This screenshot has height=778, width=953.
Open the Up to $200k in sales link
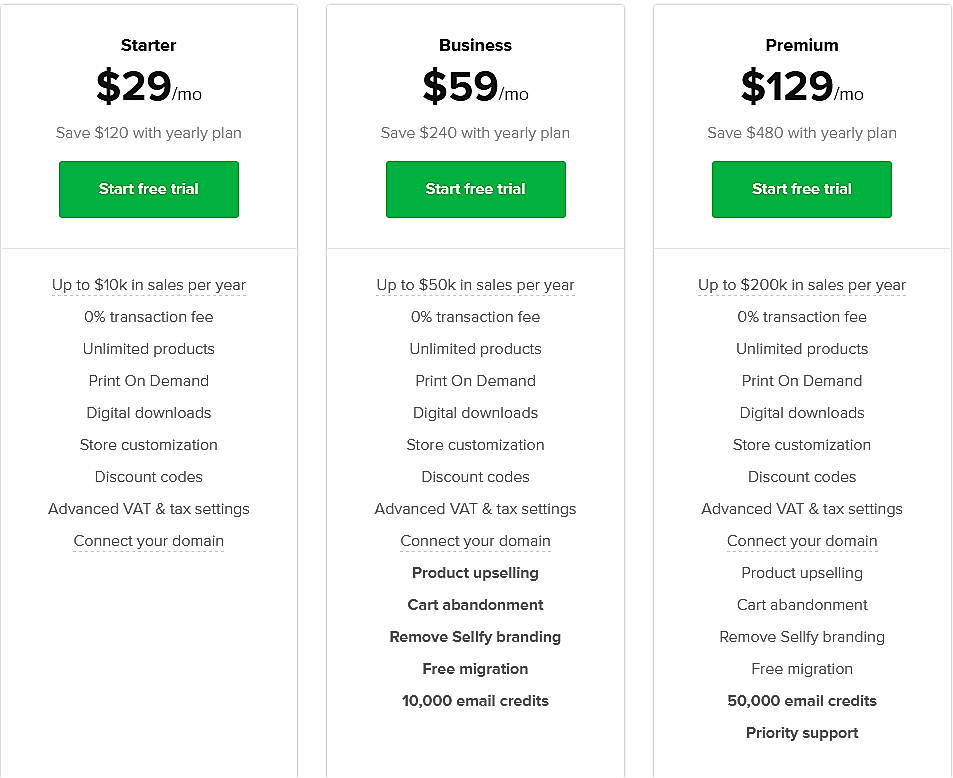[801, 285]
